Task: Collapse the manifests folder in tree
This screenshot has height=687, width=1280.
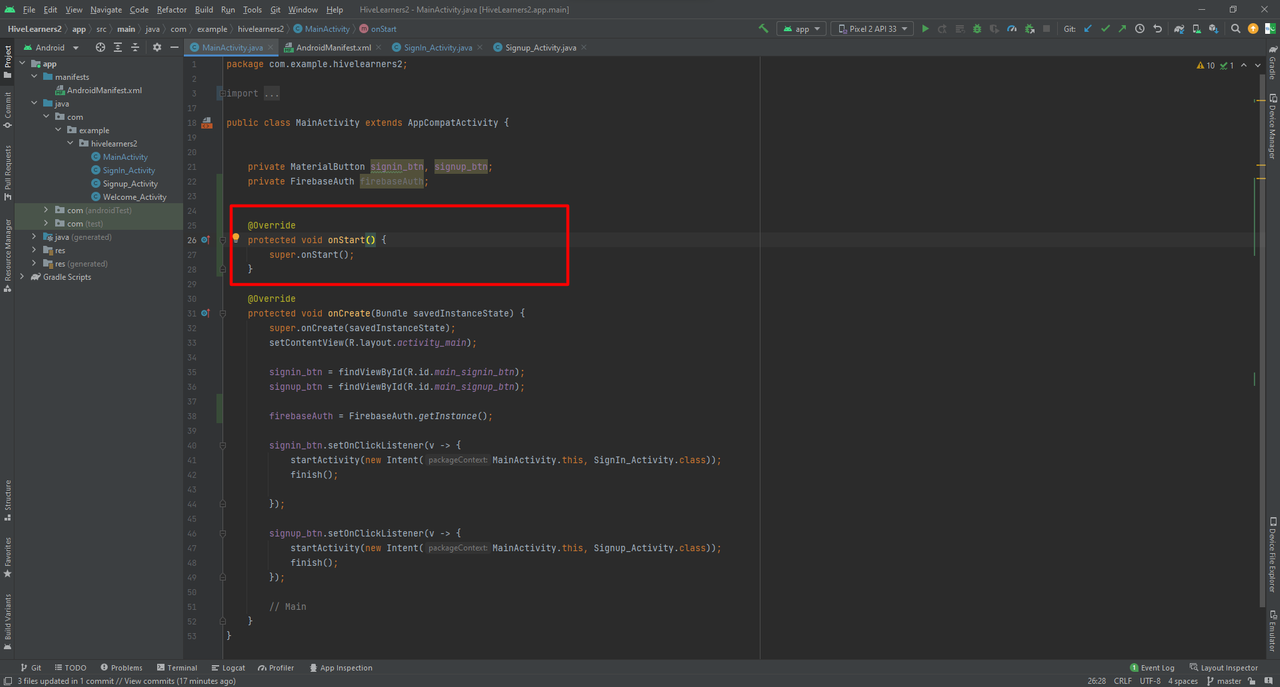Action: pos(34,77)
